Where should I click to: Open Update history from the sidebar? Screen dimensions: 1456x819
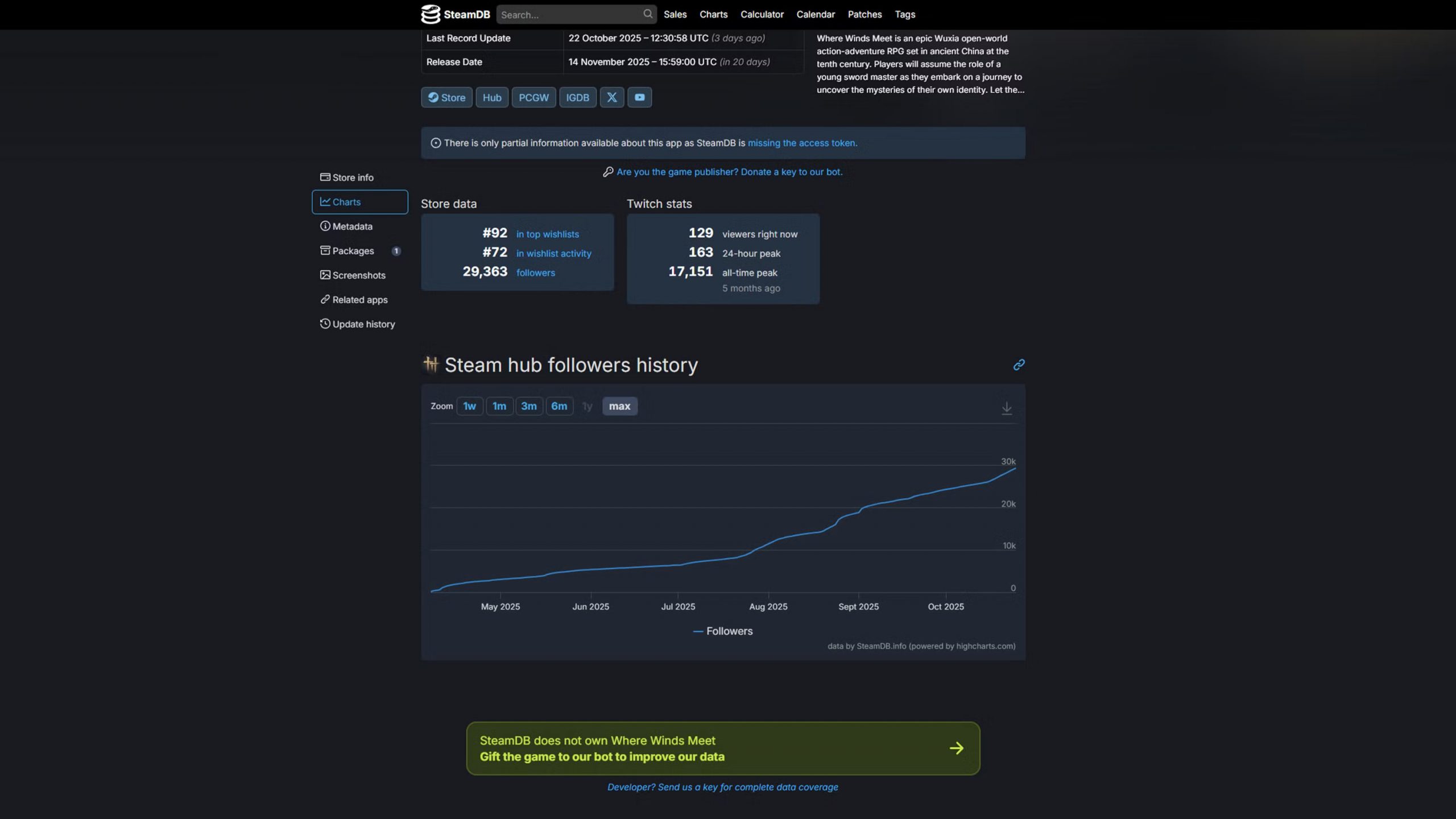[363, 324]
